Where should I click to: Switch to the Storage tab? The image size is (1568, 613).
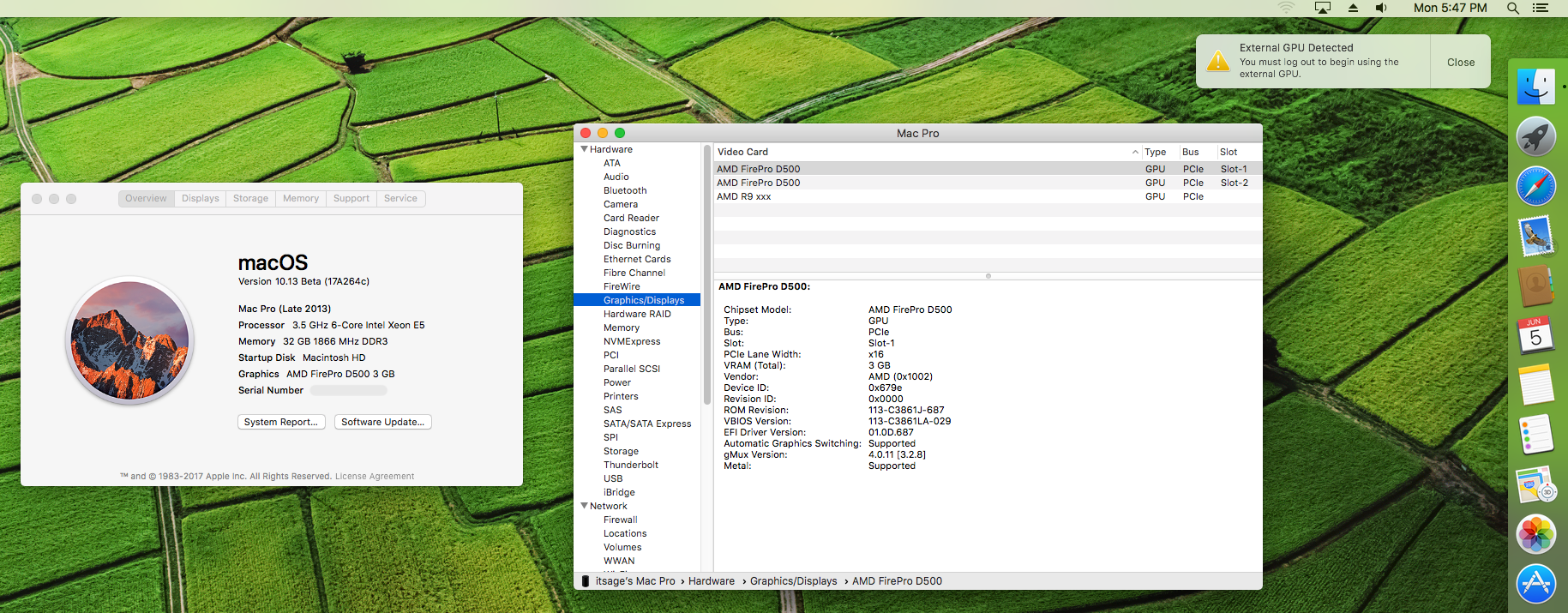(250, 198)
